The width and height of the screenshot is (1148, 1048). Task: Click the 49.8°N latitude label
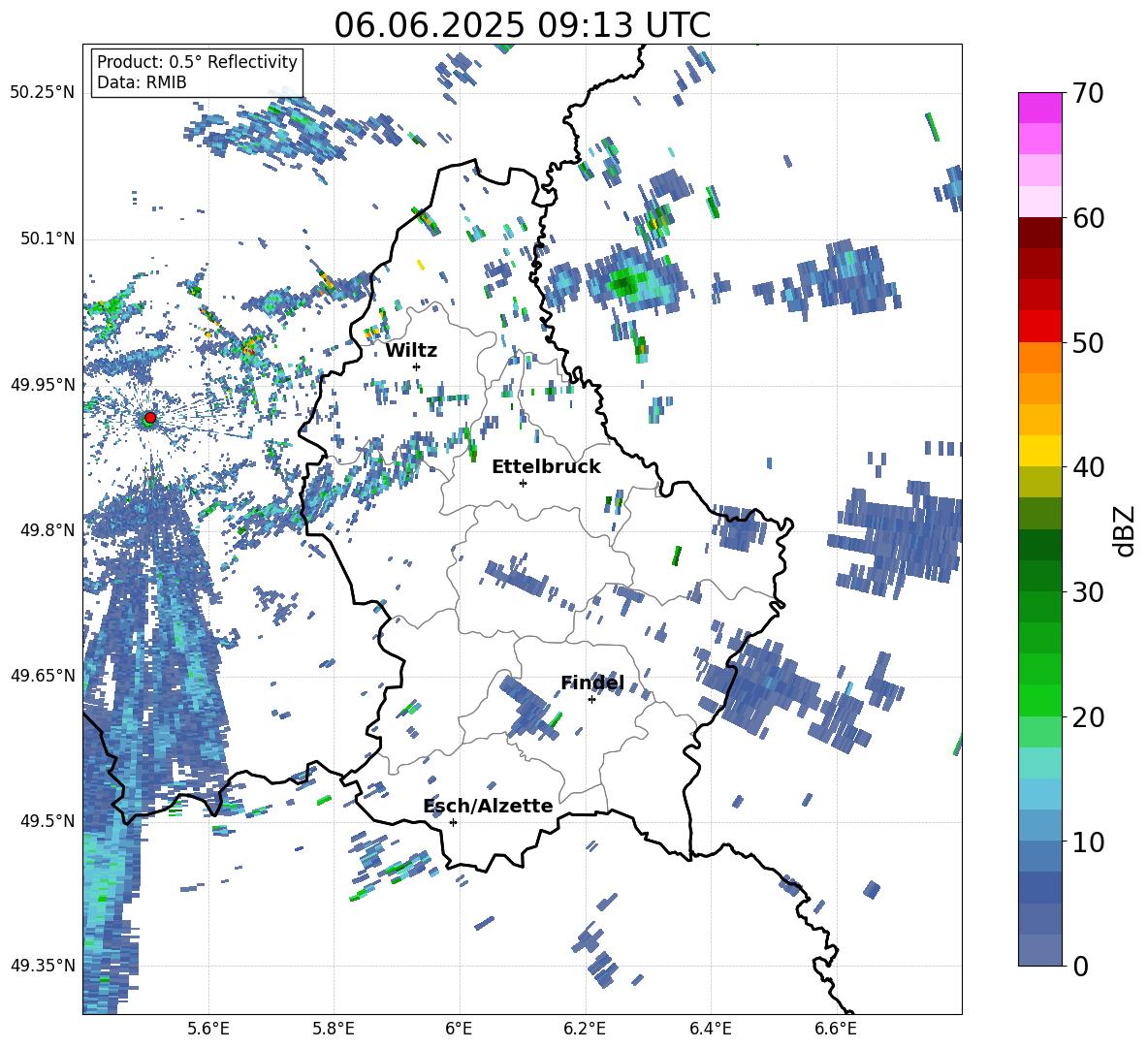(48, 530)
